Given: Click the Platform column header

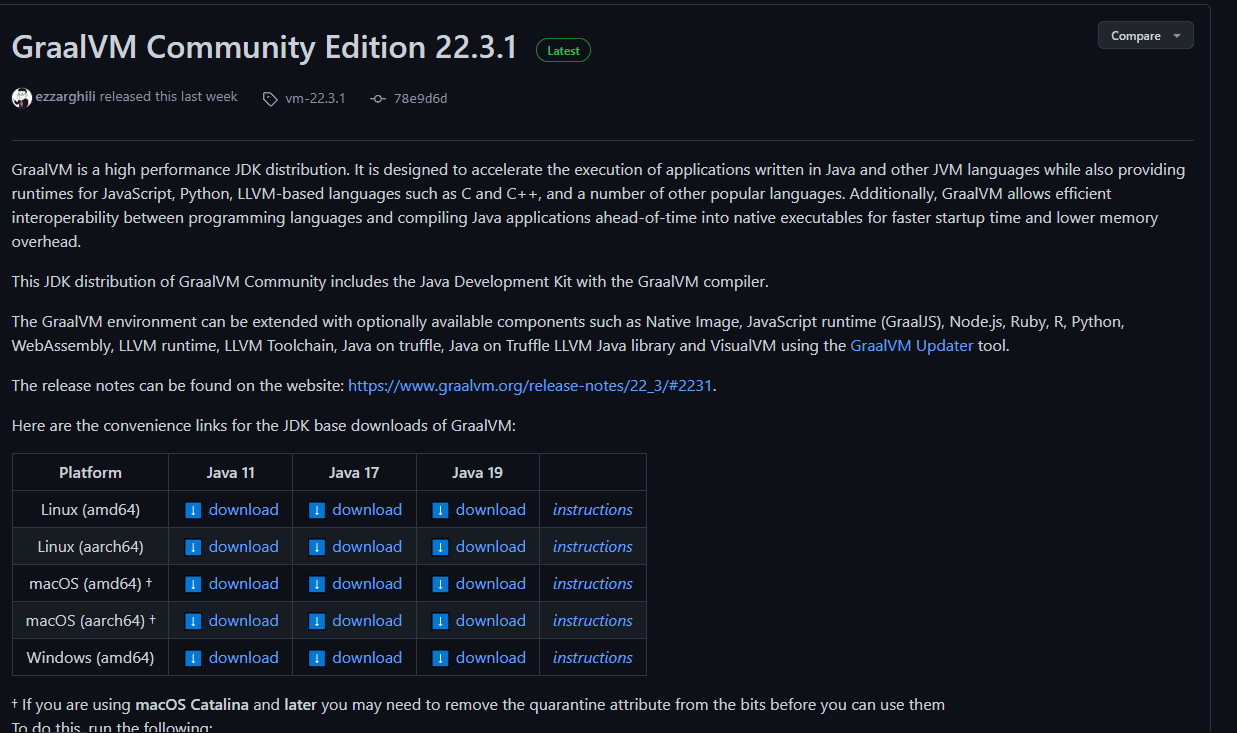Looking at the screenshot, I should [90, 472].
